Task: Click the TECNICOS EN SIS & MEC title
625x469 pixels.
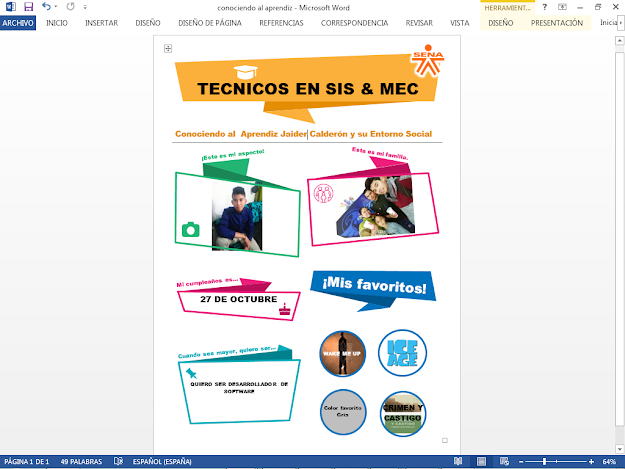Action: tap(308, 89)
